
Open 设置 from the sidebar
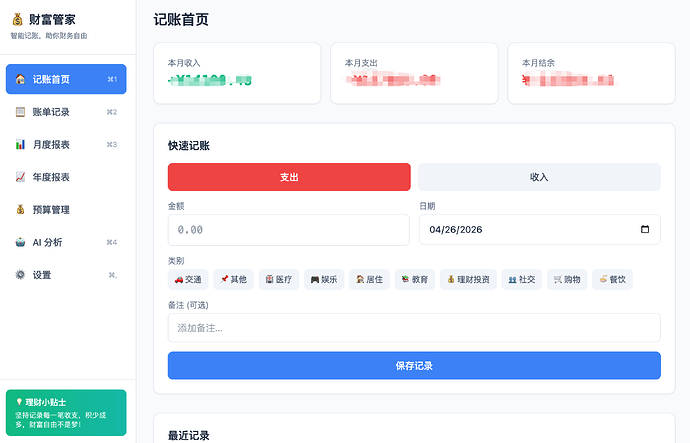[x=66, y=275]
